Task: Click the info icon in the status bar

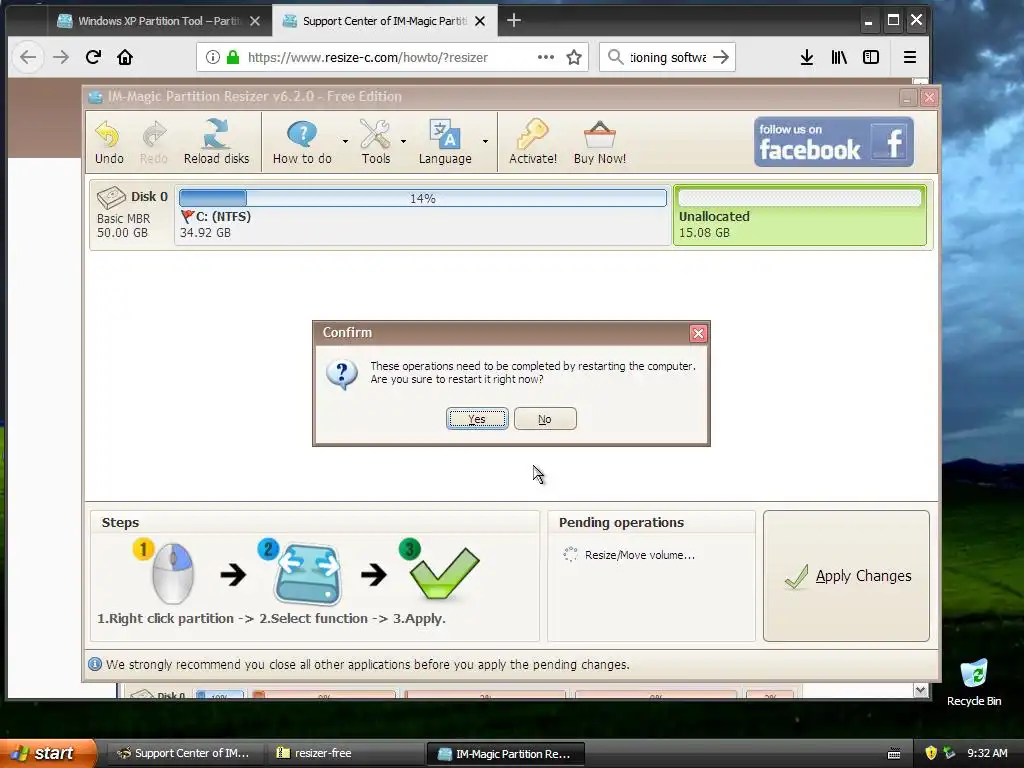Action: (x=95, y=664)
